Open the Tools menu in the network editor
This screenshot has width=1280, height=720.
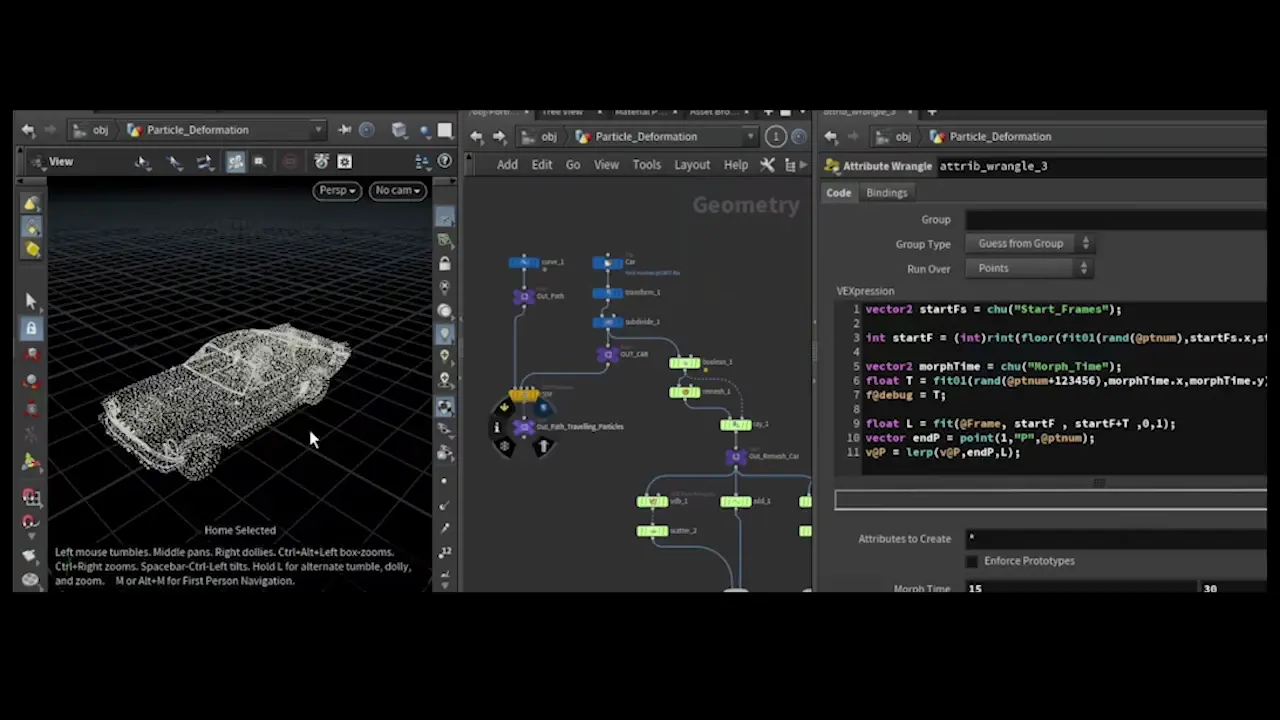646,164
